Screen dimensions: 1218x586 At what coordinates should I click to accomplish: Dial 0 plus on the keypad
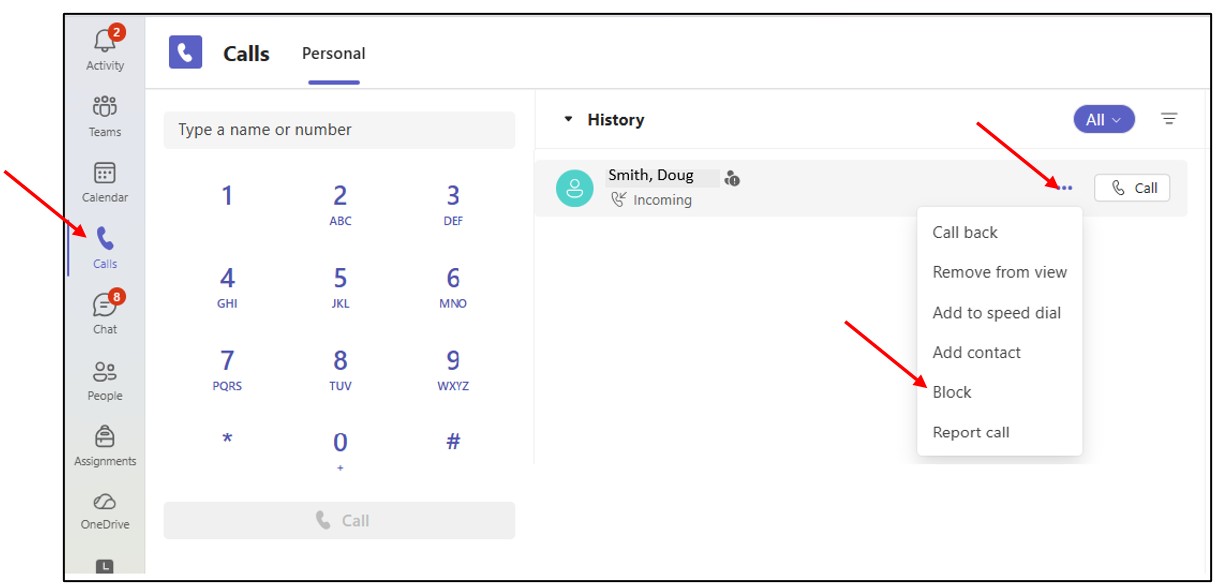click(340, 450)
